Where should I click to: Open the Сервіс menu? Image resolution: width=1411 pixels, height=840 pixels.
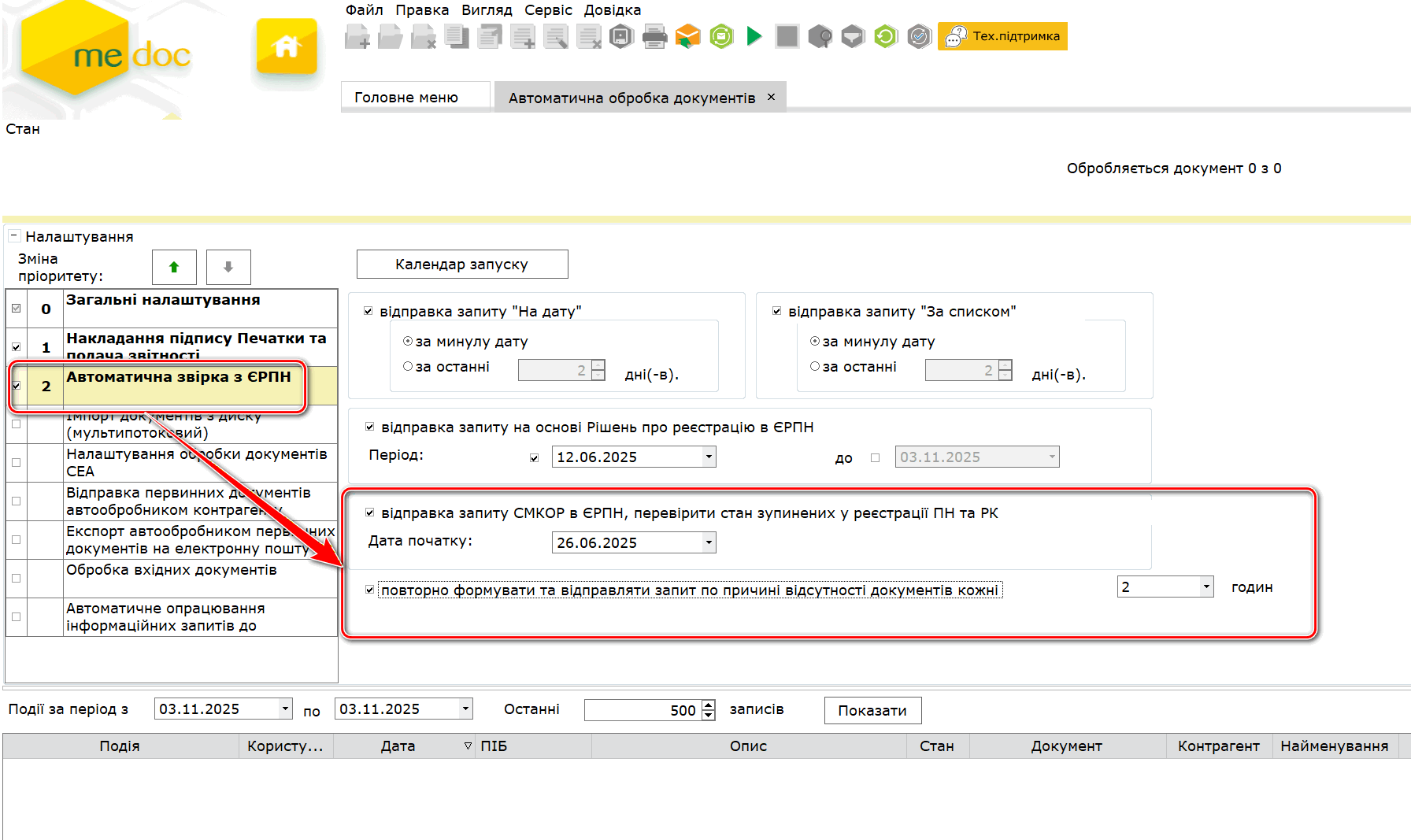(548, 10)
